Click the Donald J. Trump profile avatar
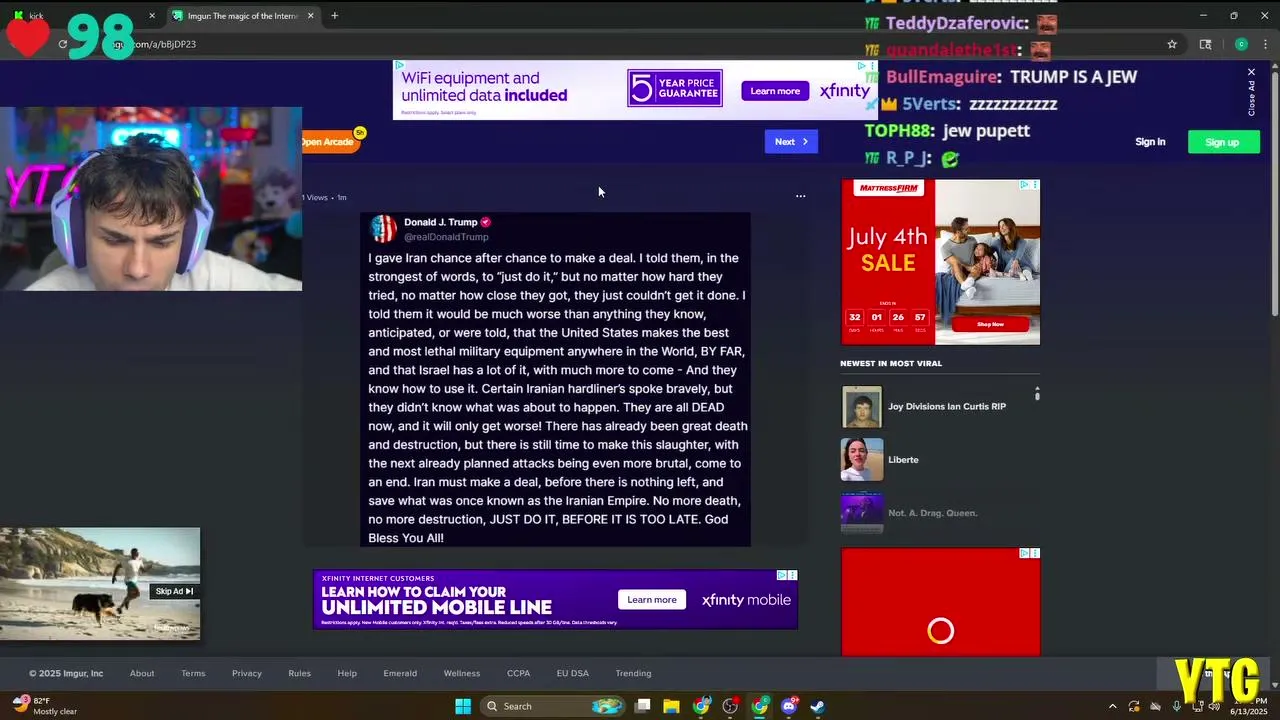The image size is (1280, 720). point(384,229)
